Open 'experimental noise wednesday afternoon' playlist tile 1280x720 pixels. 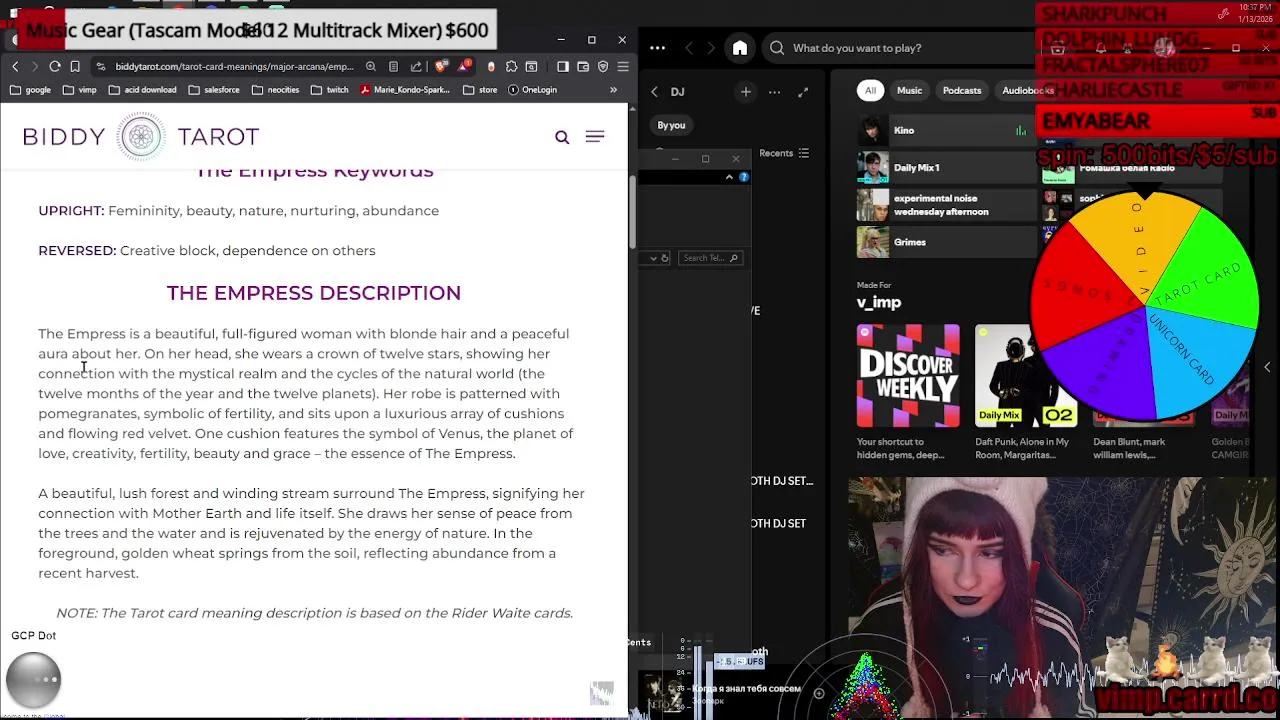pos(946,205)
